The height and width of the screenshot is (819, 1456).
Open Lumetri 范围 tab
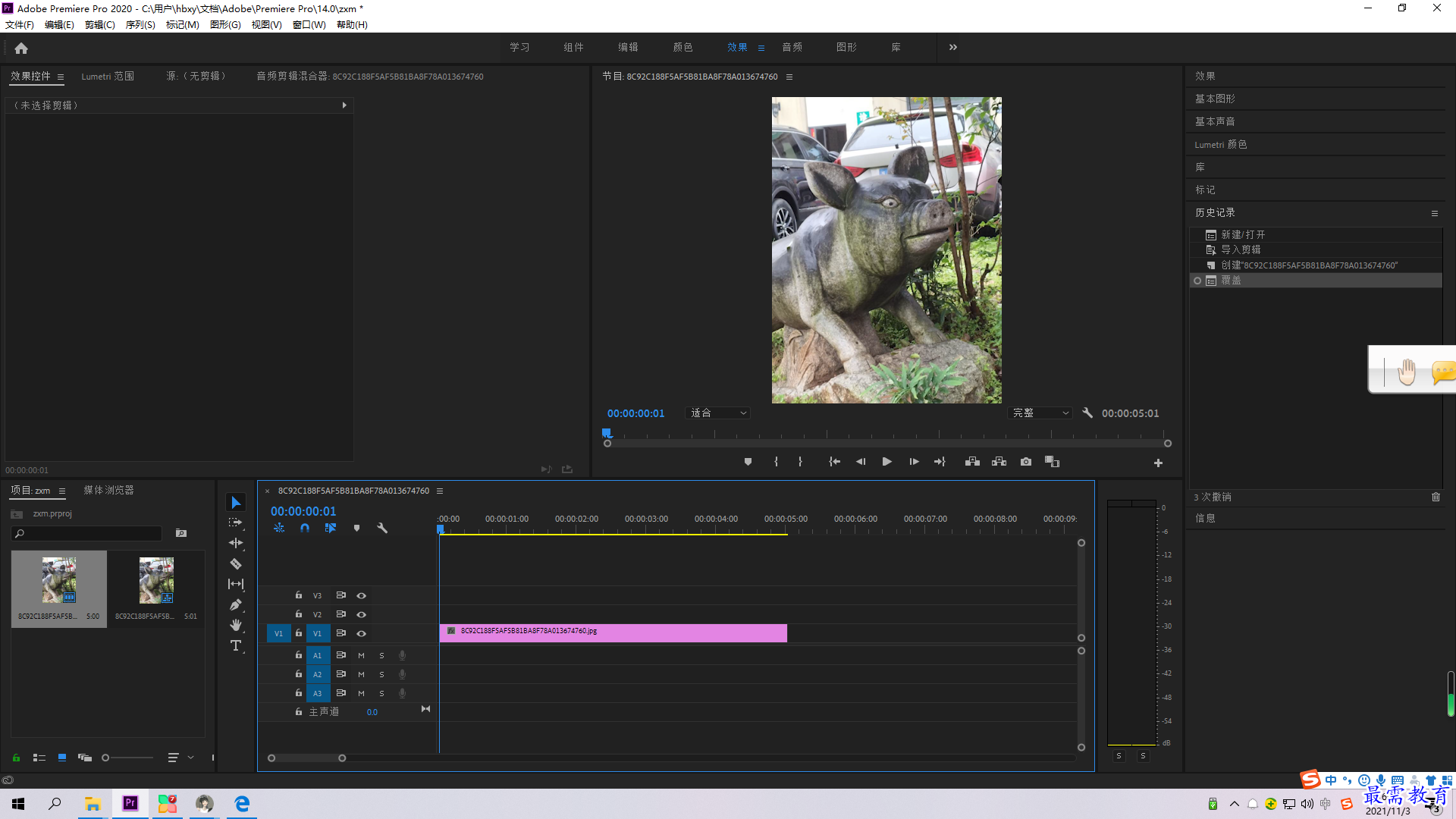108,77
